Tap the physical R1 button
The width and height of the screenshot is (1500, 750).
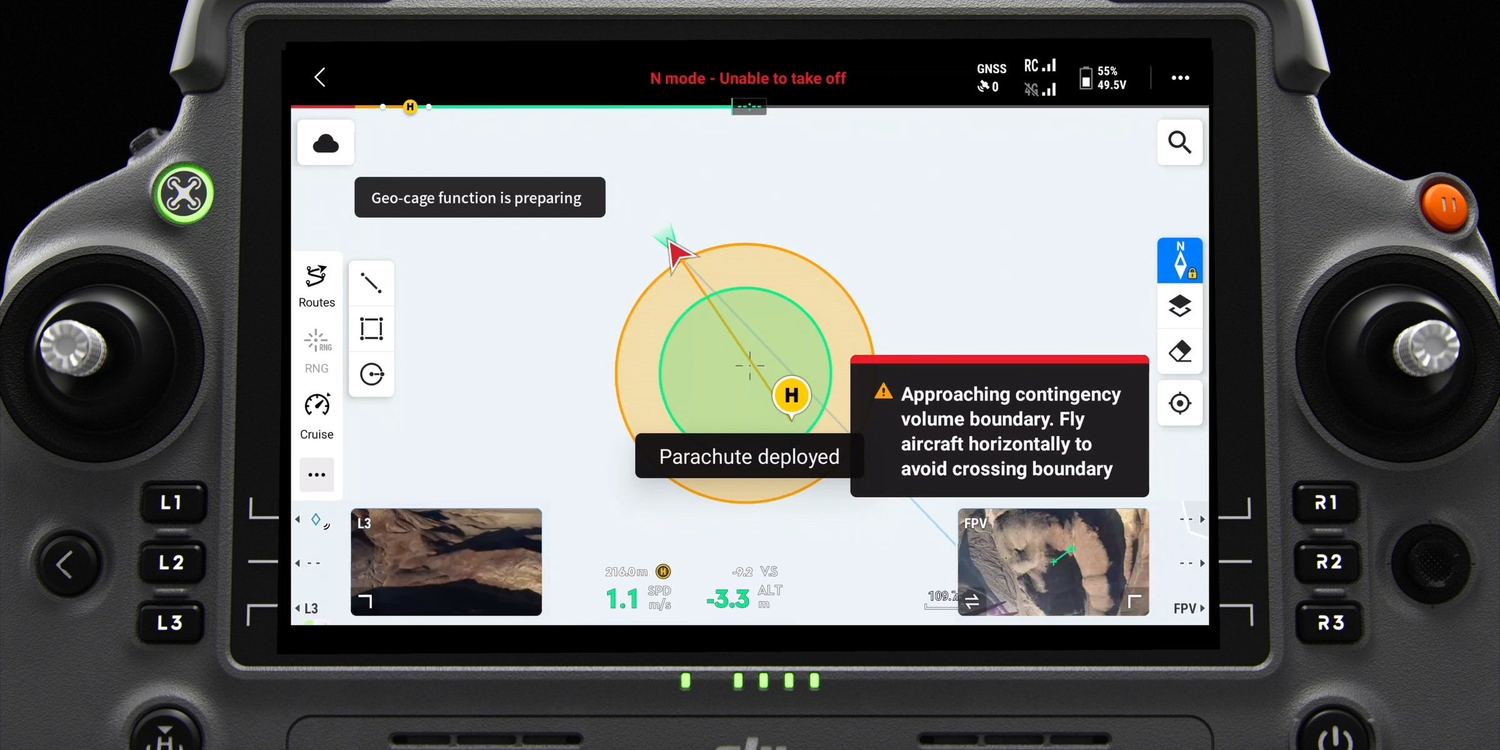1327,502
